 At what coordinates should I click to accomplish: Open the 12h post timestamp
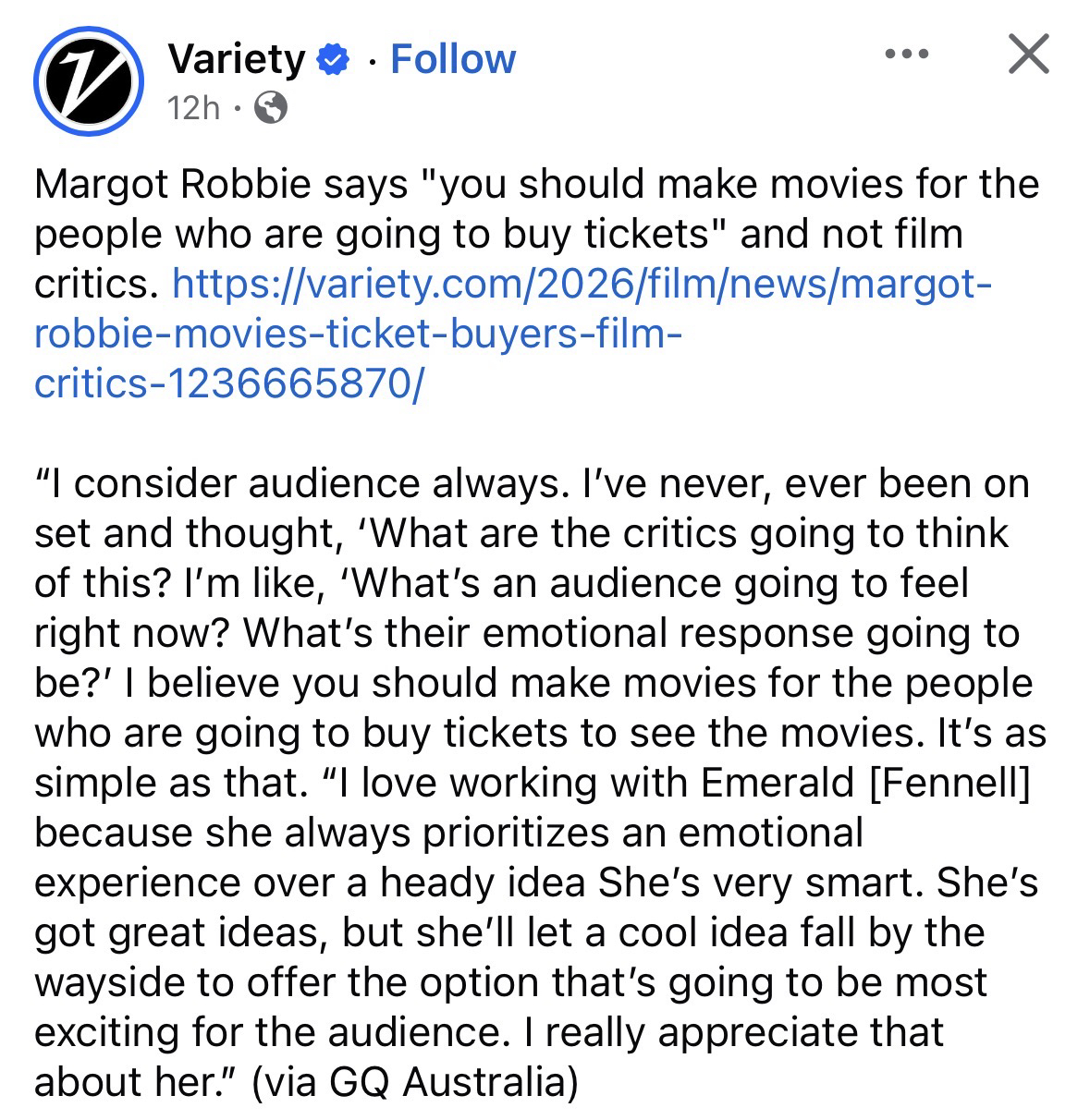pyautogui.click(x=194, y=109)
